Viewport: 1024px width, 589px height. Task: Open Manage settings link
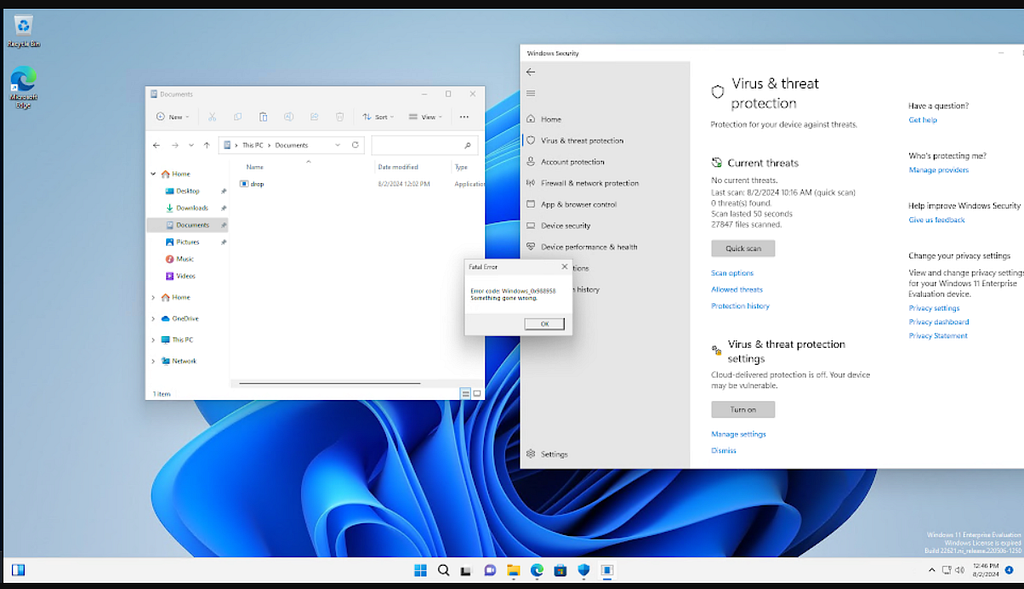[738, 434]
